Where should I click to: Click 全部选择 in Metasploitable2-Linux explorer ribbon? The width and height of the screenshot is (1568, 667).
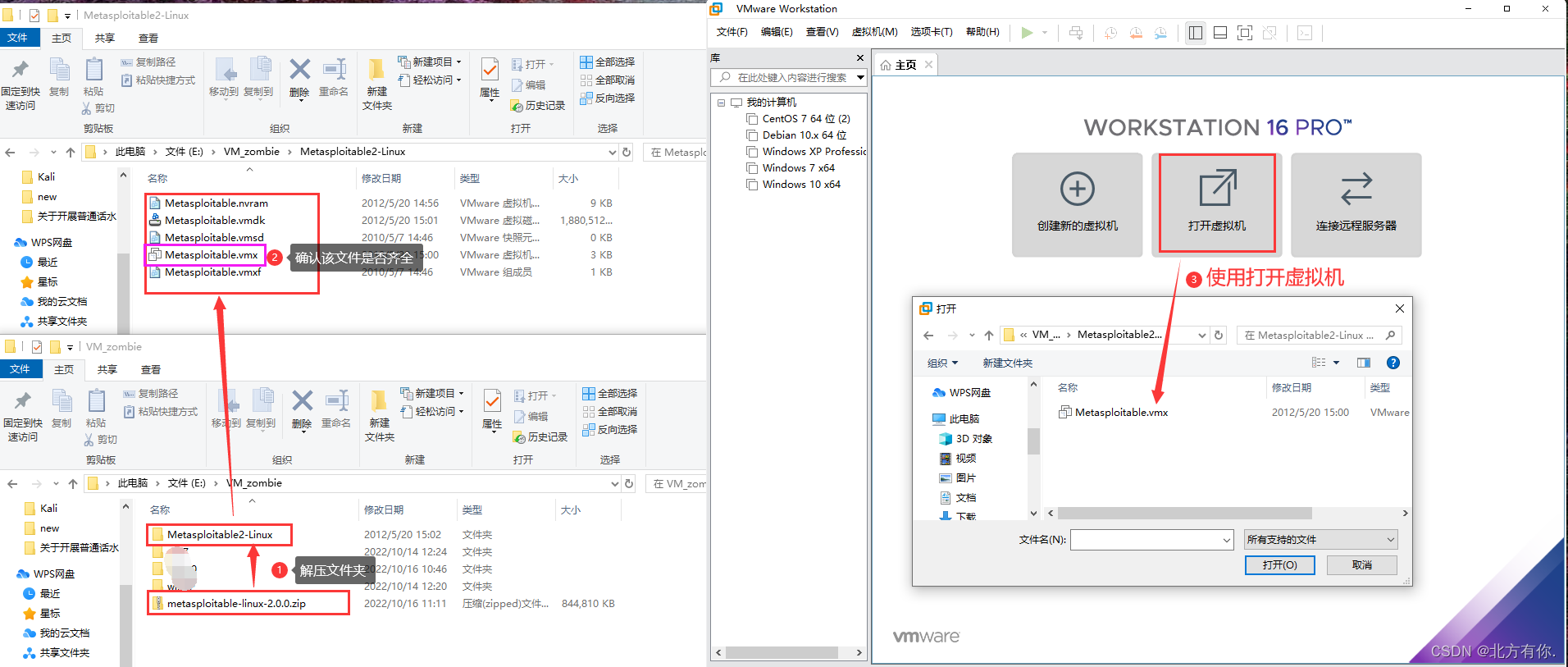[x=608, y=62]
